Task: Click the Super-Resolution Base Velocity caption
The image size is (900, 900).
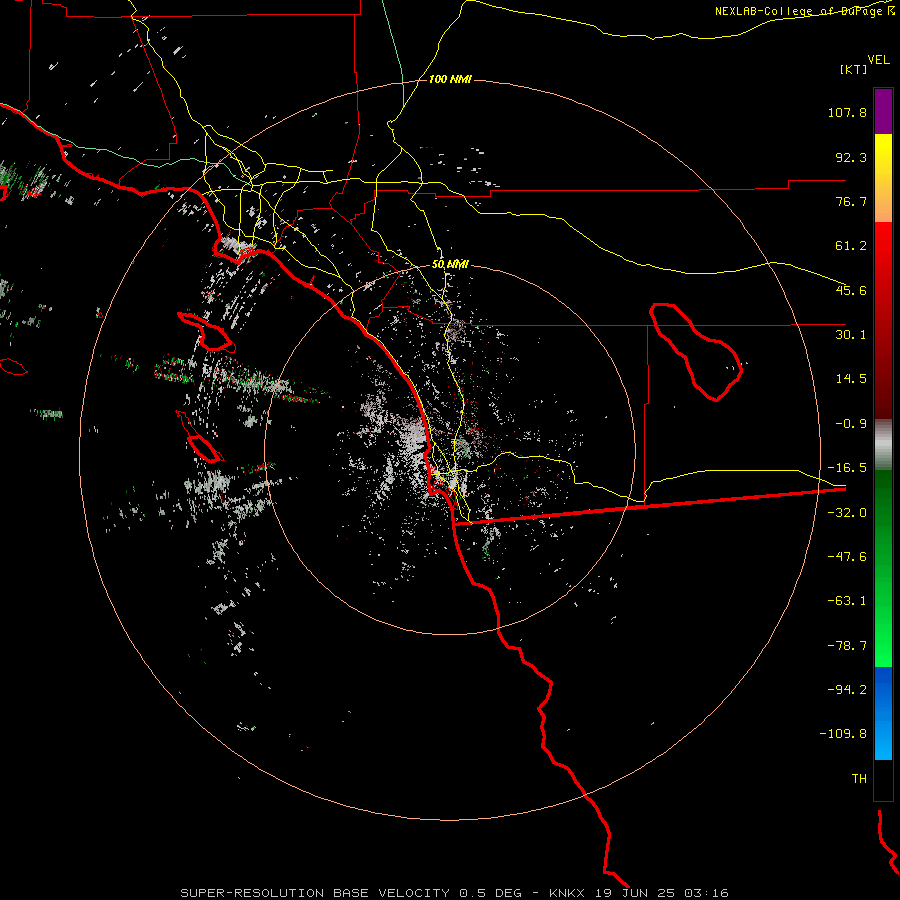Action: (455, 893)
